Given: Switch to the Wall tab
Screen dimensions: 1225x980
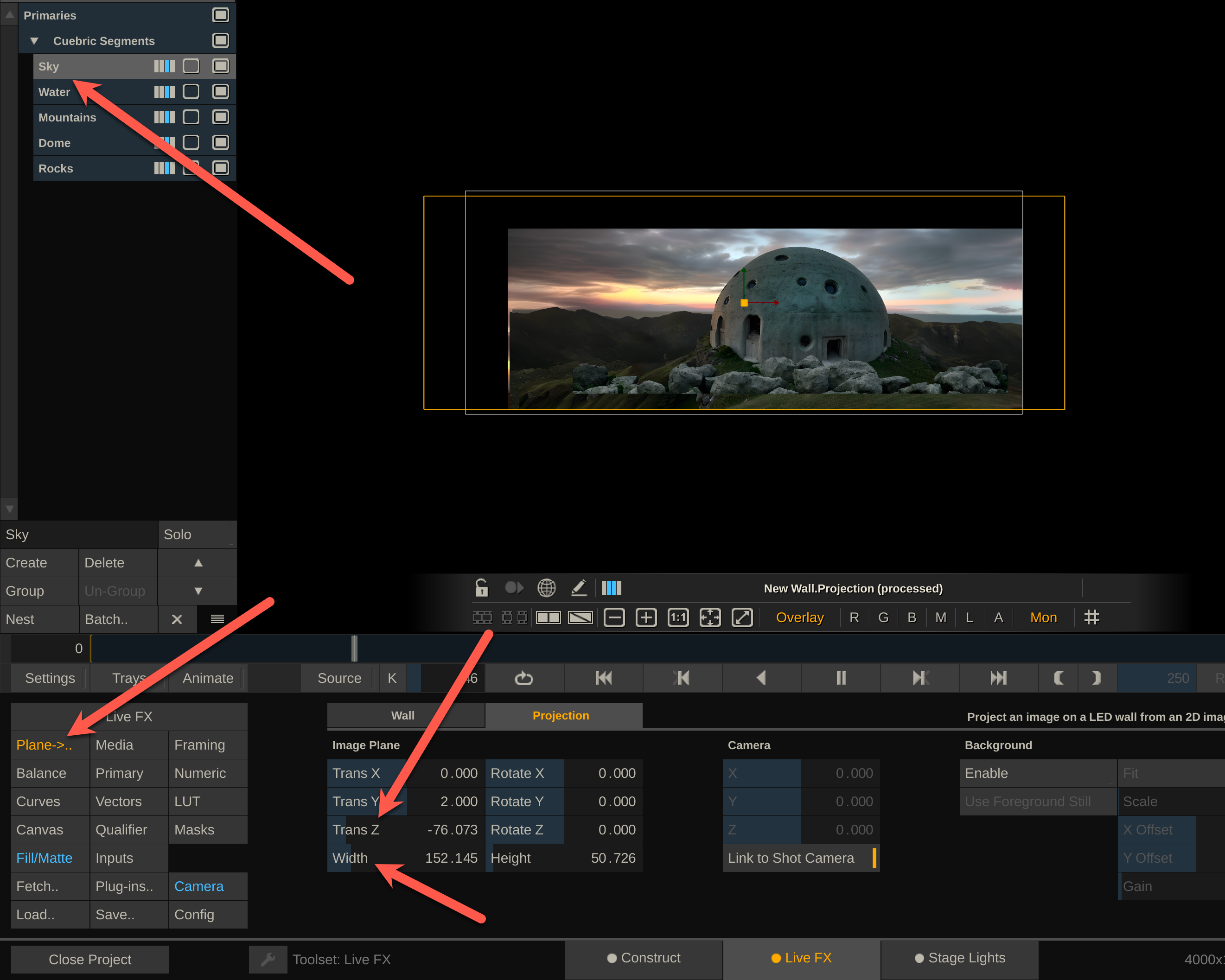Looking at the screenshot, I should tap(402, 716).
